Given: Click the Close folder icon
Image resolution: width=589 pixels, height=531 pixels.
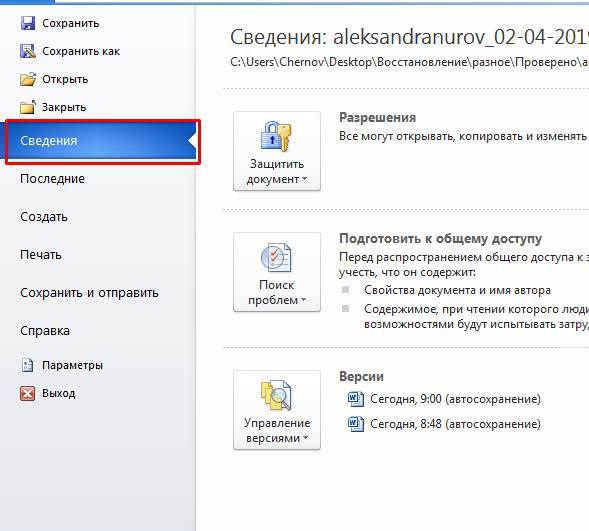Looking at the screenshot, I should pos(28,107).
